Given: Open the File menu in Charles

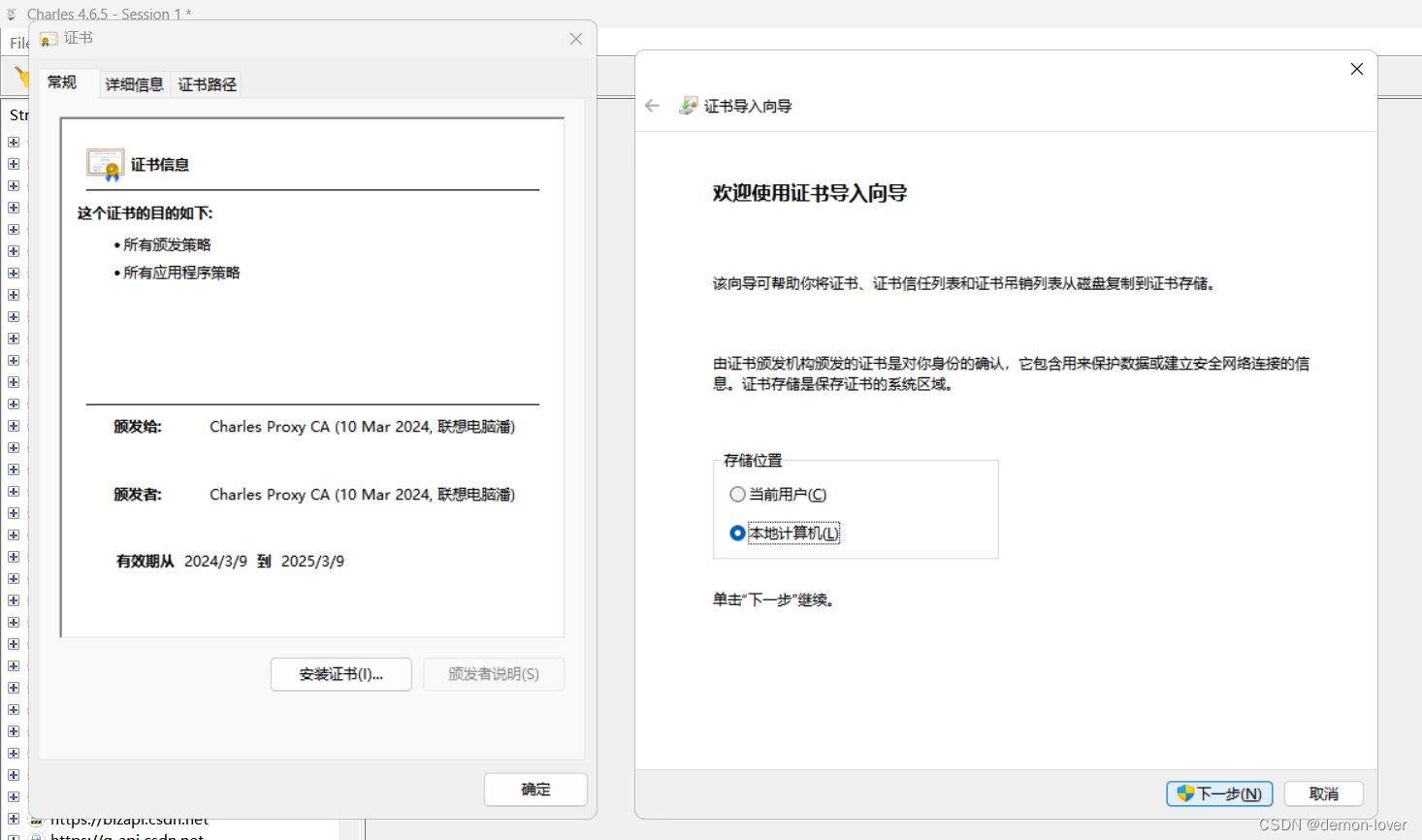Looking at the screenshot, I should coord(19,43).
